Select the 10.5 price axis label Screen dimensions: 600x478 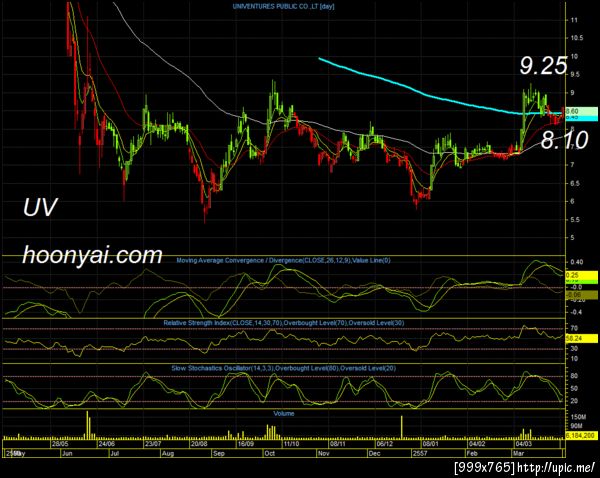pyautogui.click(x=577, y=38)
